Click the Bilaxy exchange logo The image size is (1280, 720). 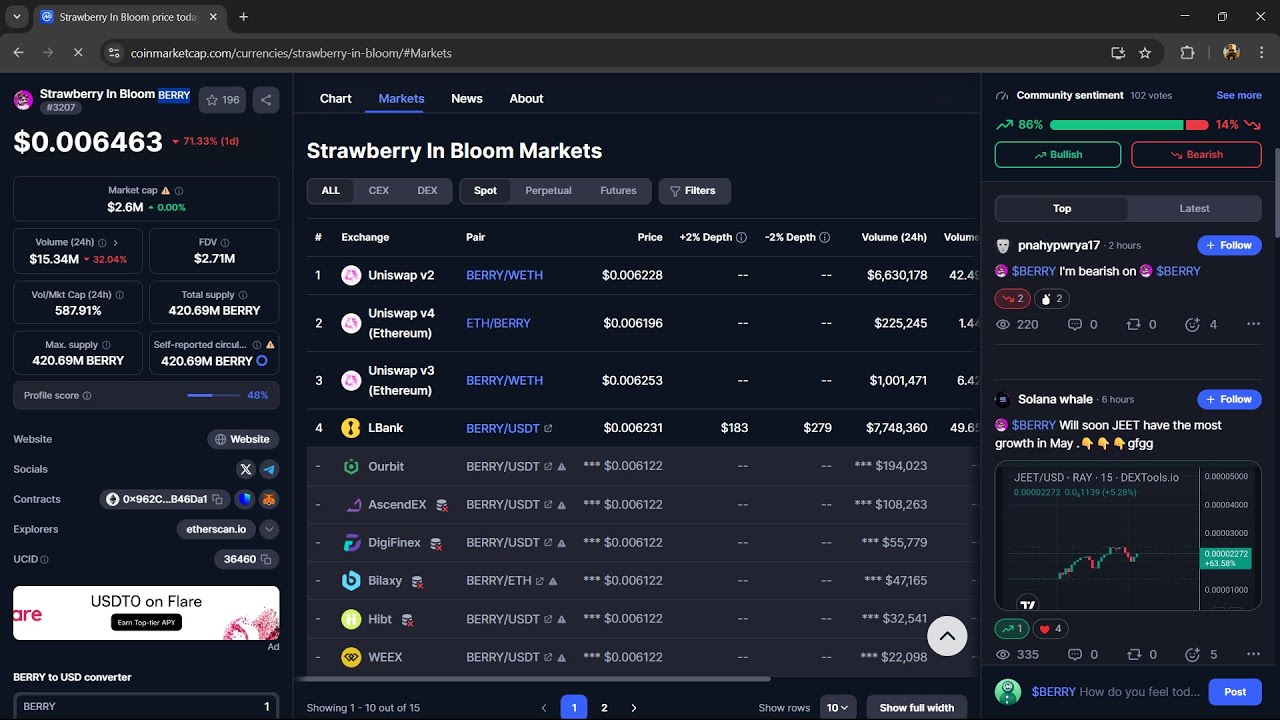coord(351,581)
